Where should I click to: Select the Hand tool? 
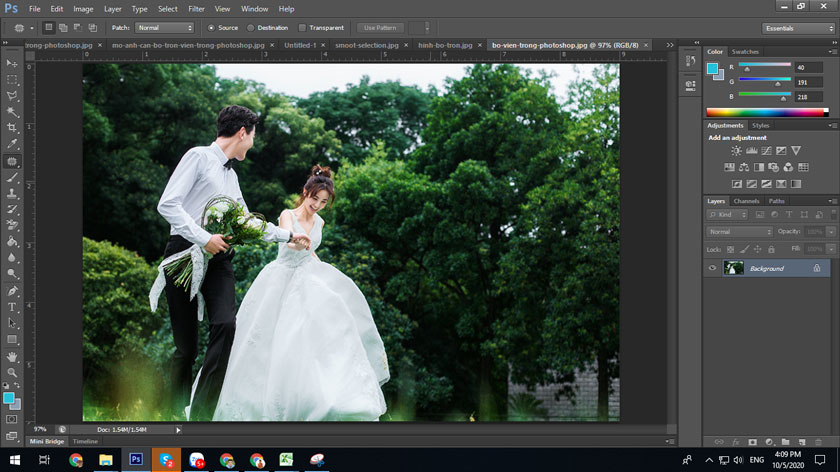tap(12, 356)
